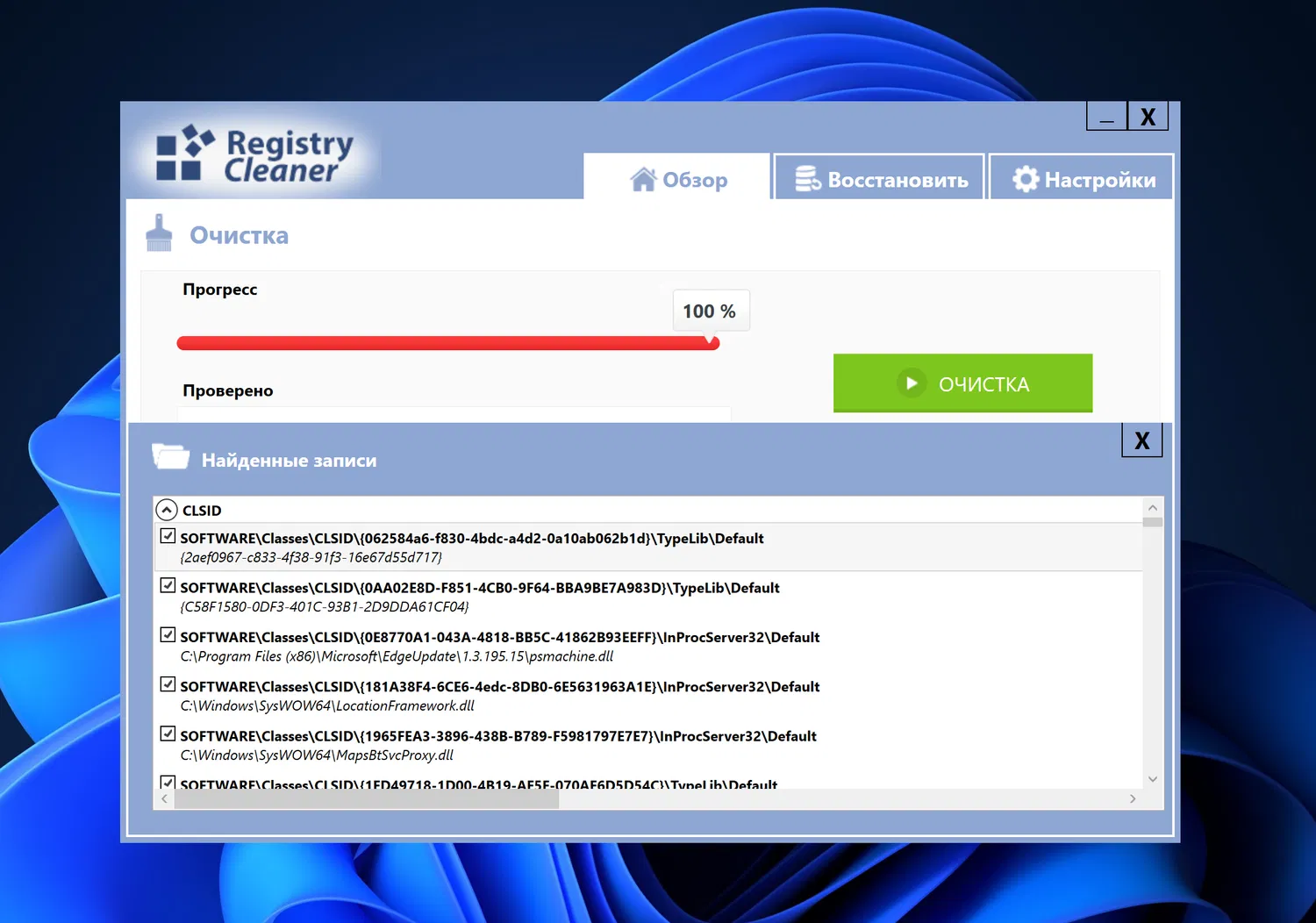This screenshot has width=1316, height=923.
Task: Click the horizontal scrollbar thumb
Action: pos(367,798)
